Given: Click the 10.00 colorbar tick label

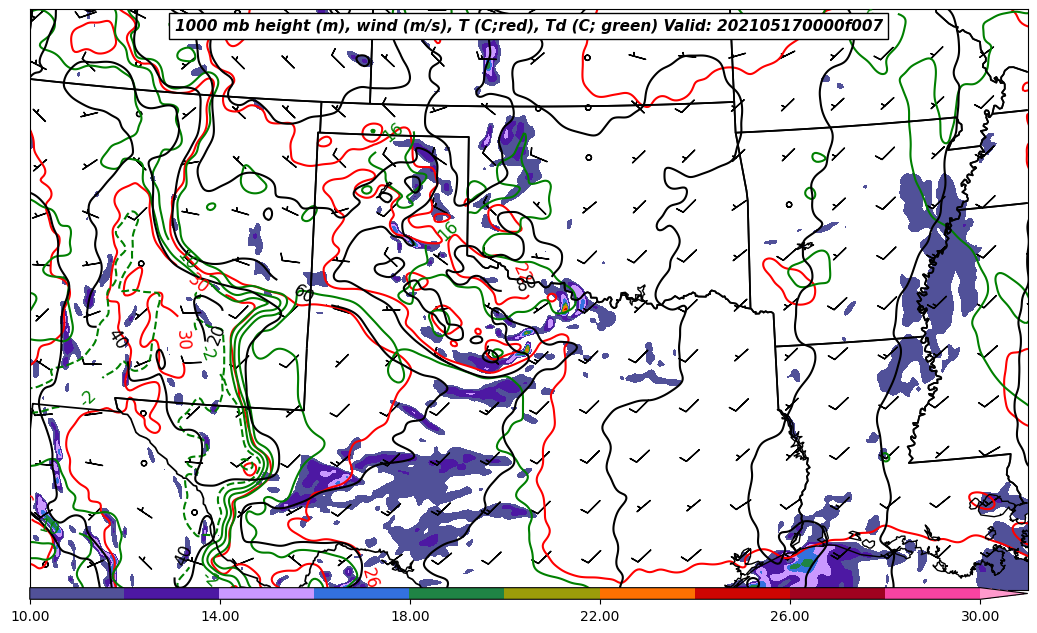Looking at the screenshot, I should click(x=30, y=616).
